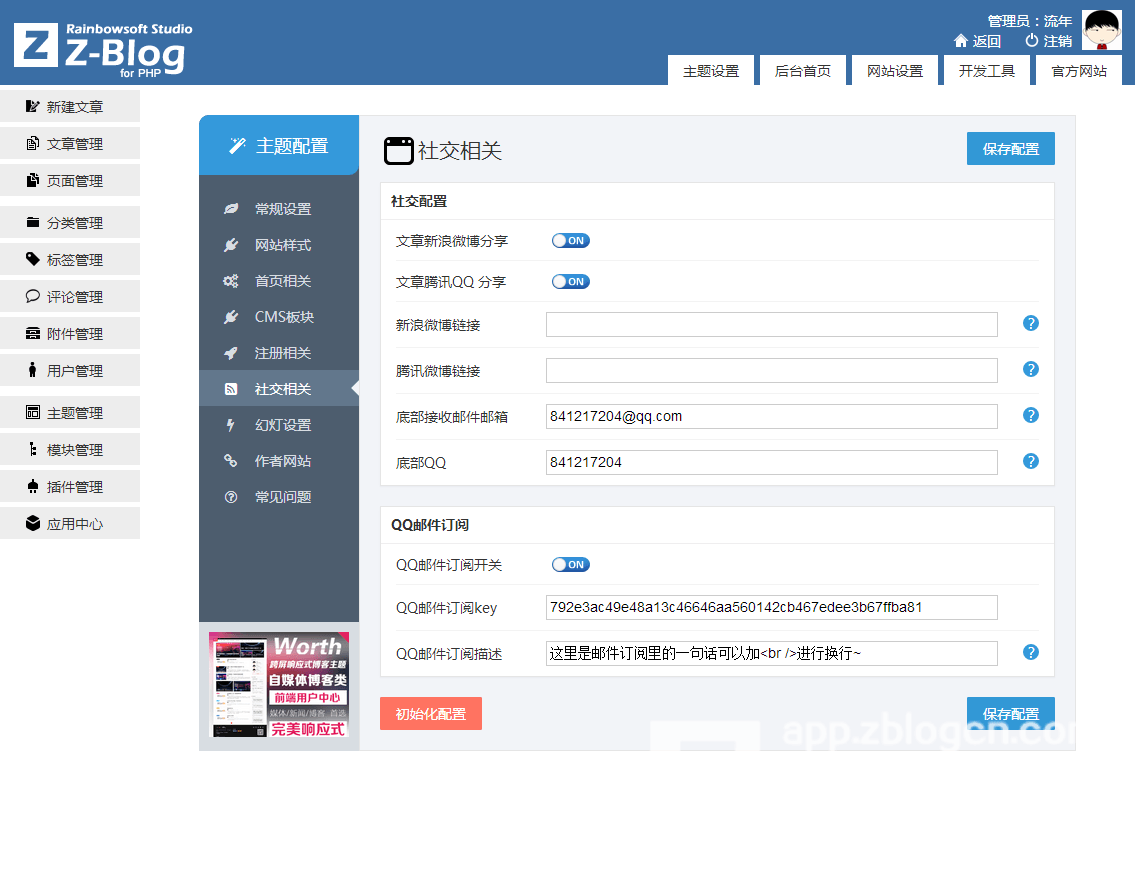
Task: Click the 返回 home icon in header
Action: coord(961,41)
